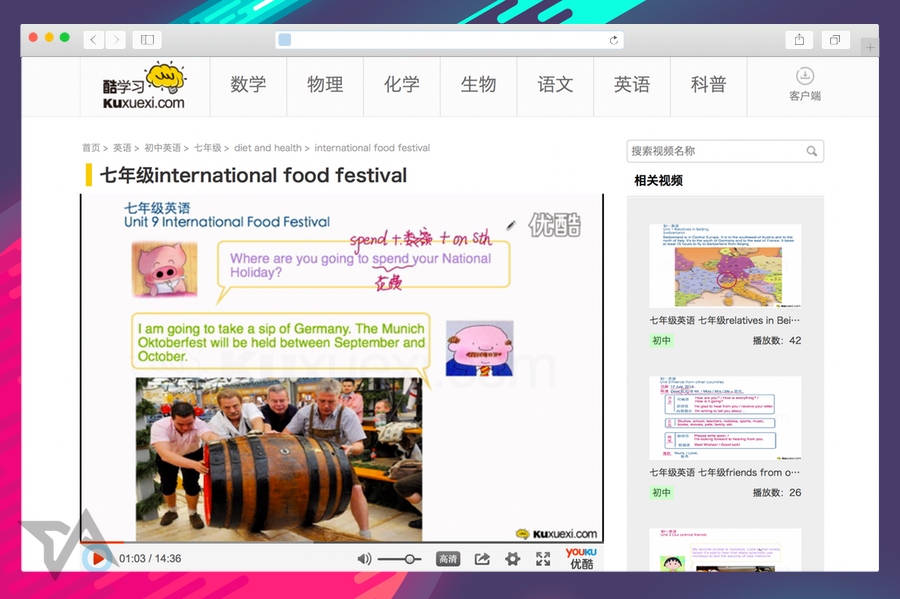The height and width of the screenshot is (599, 900).
Task: Click the 相关视频 heading
Action: pyautogui.click(x=658, y=181)
